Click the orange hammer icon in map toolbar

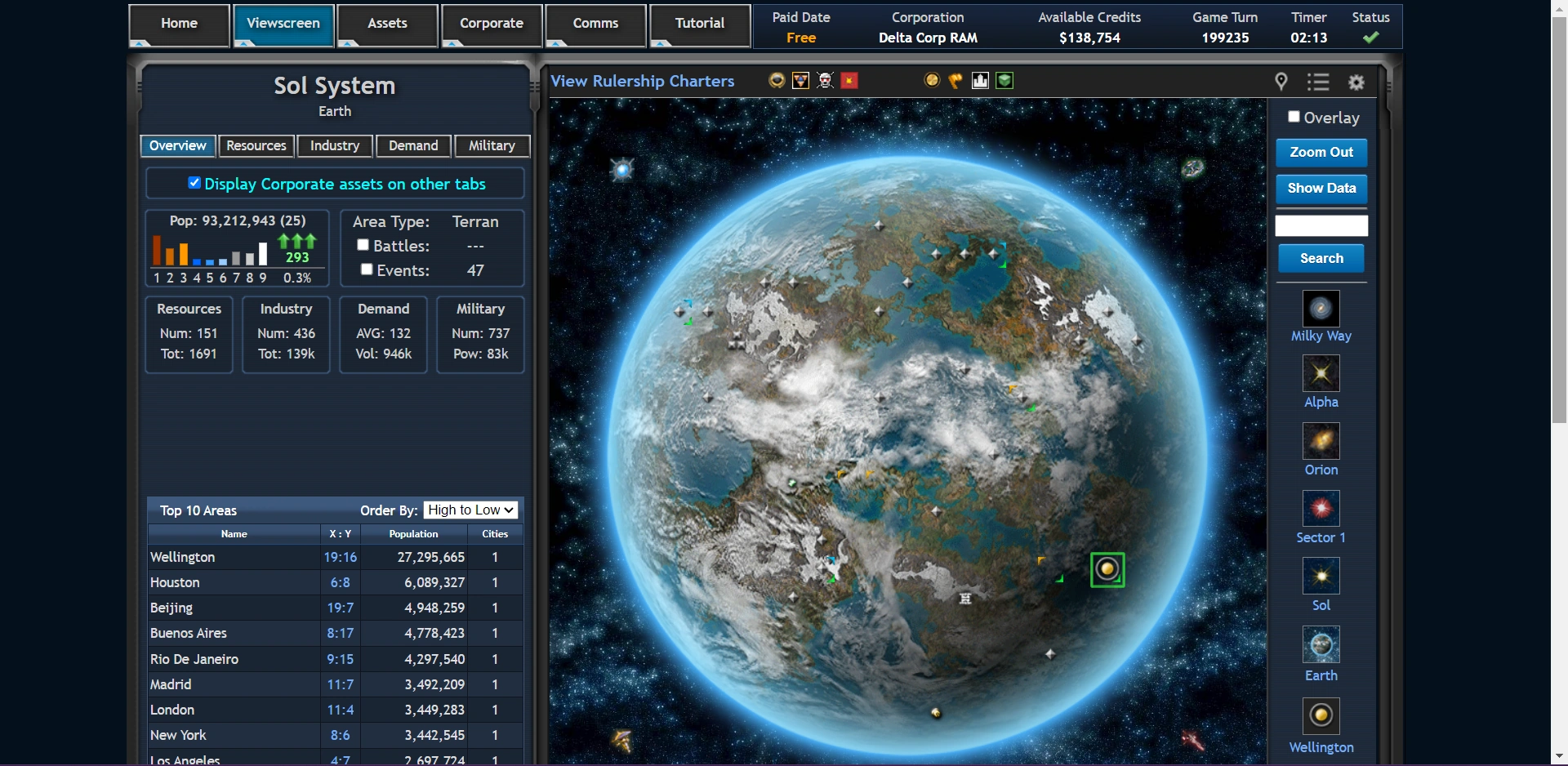[955, 80]
